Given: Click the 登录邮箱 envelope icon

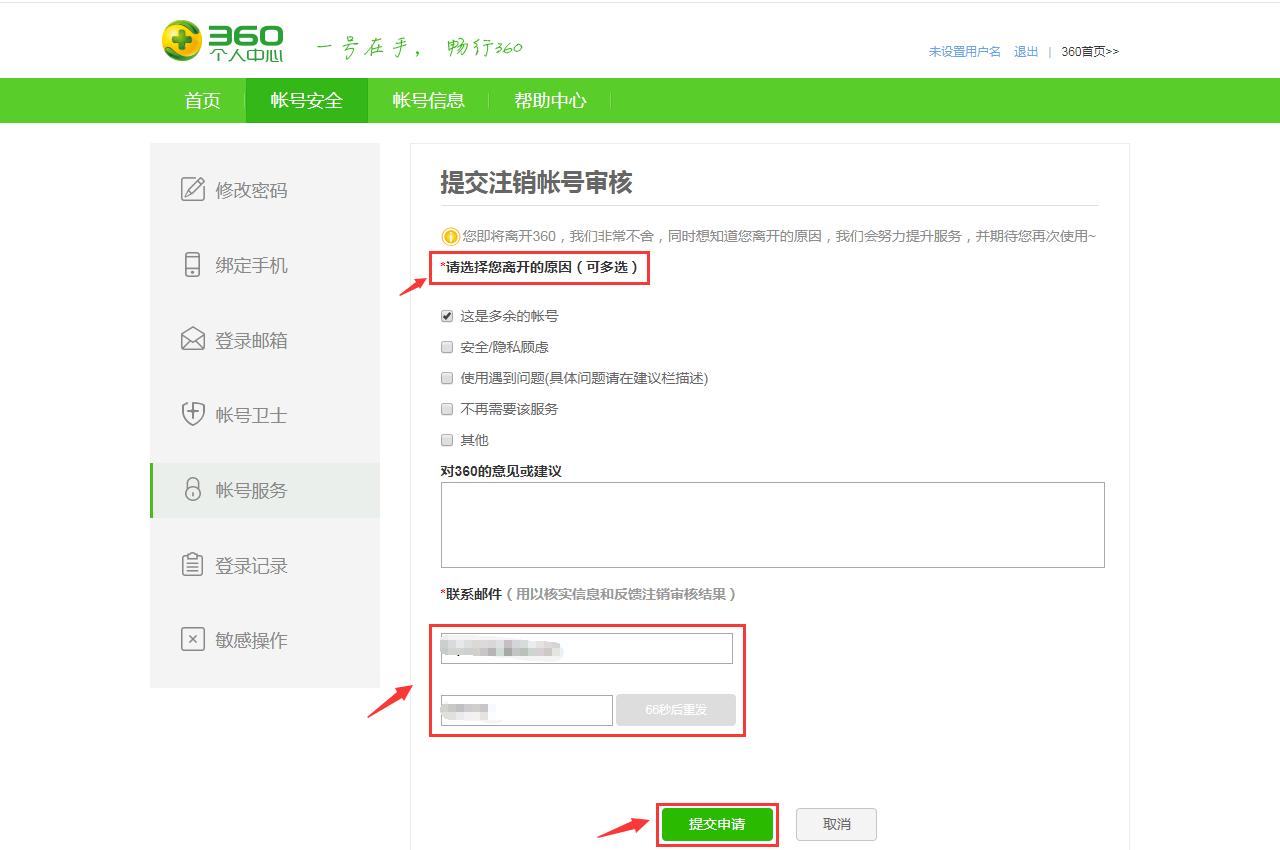Looking at the screenshot, I should point(192,339).
